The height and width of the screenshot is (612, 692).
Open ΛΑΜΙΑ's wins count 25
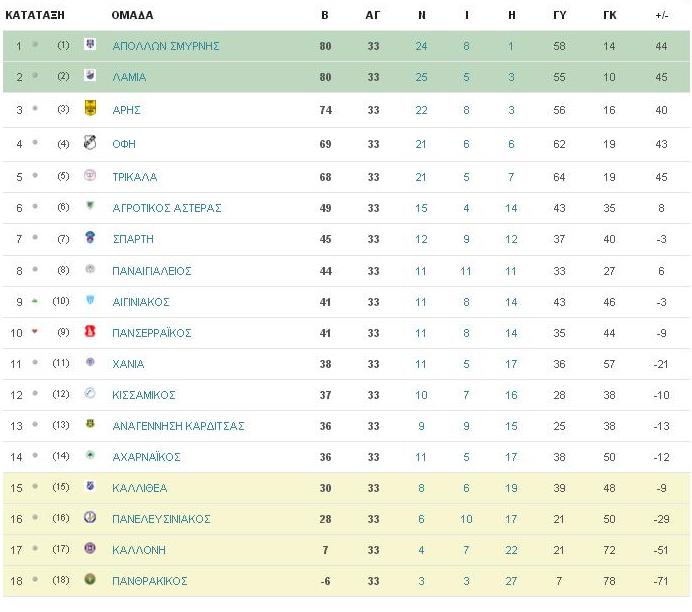421,77
